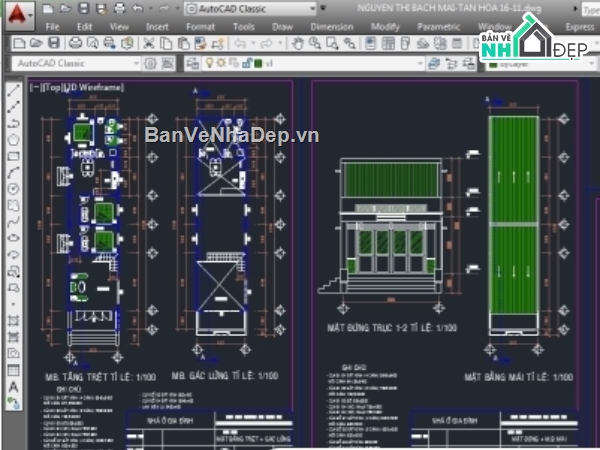Click the Workspace Settings gear icon
Image resolution: width=600 pixels, height=450 pixels.
coord(150,63)
